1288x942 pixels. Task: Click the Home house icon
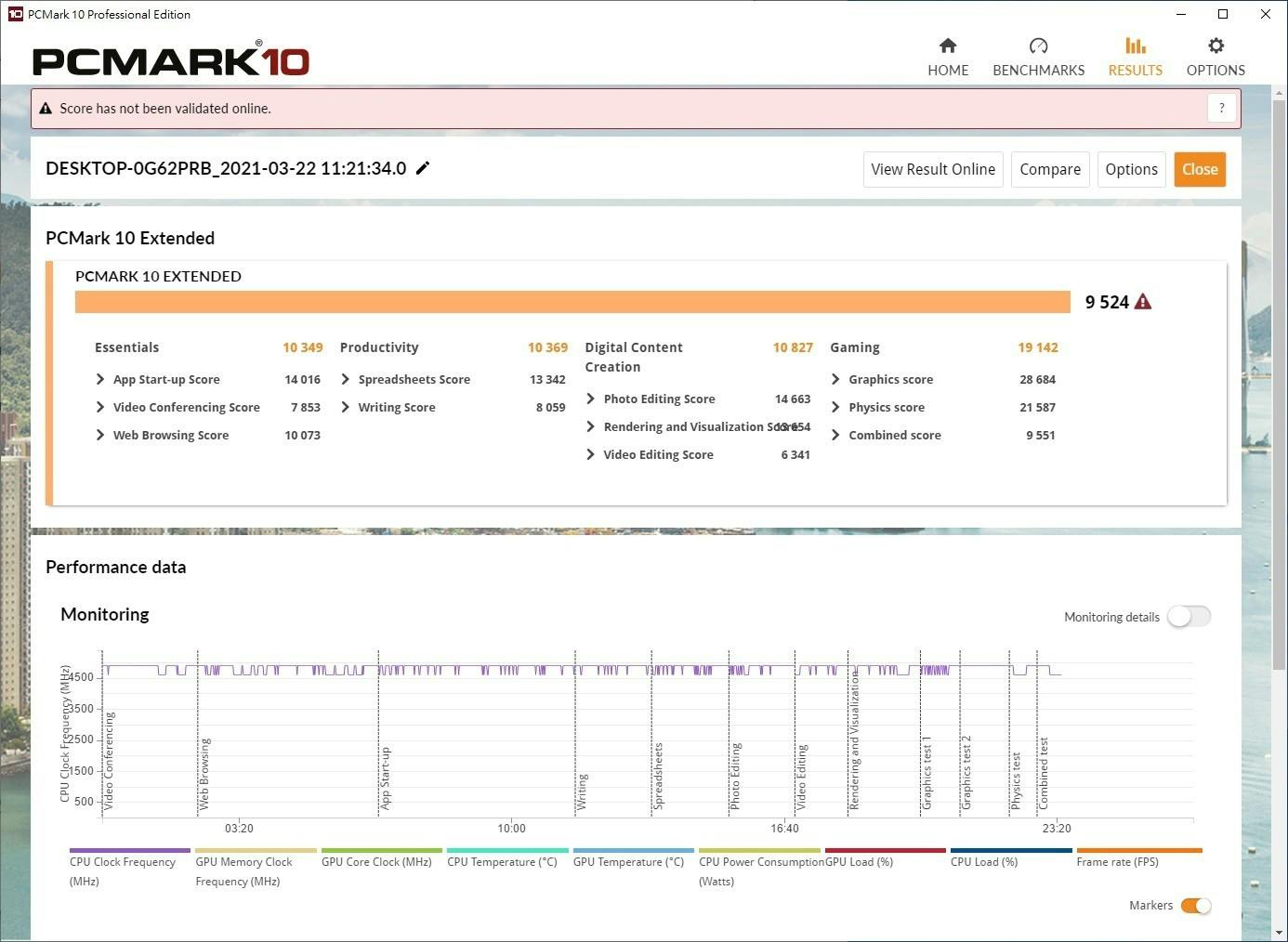pos(947,46)
